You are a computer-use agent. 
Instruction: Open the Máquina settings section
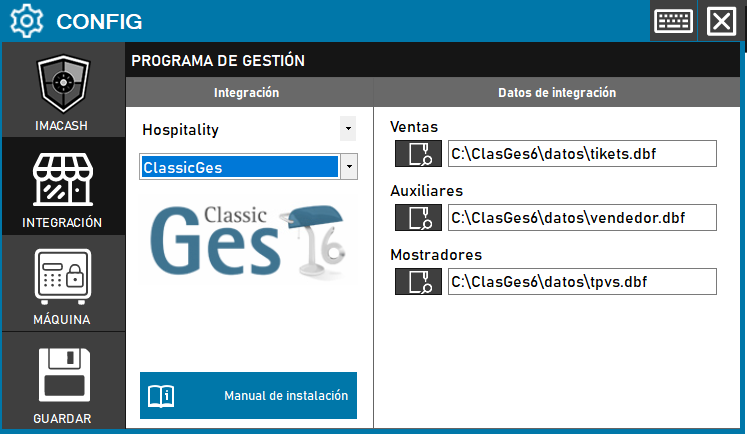click(63, 280)
